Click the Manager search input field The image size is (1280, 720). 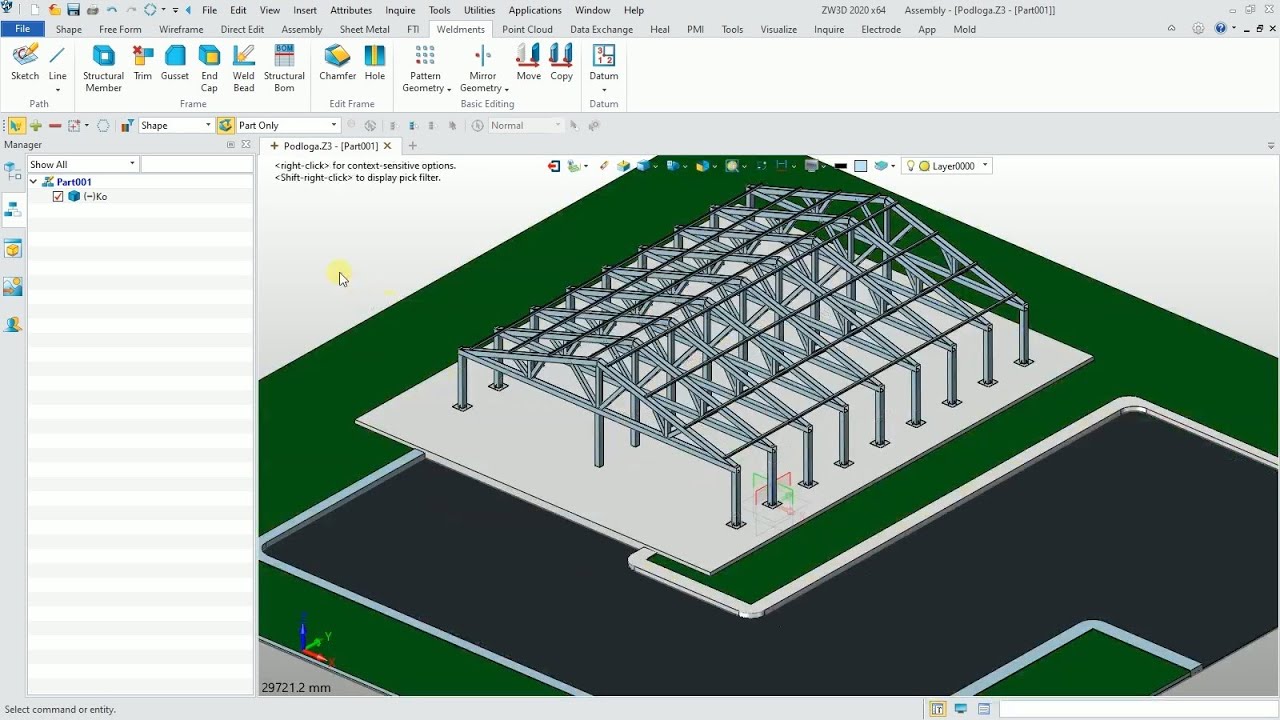(196, 164)
